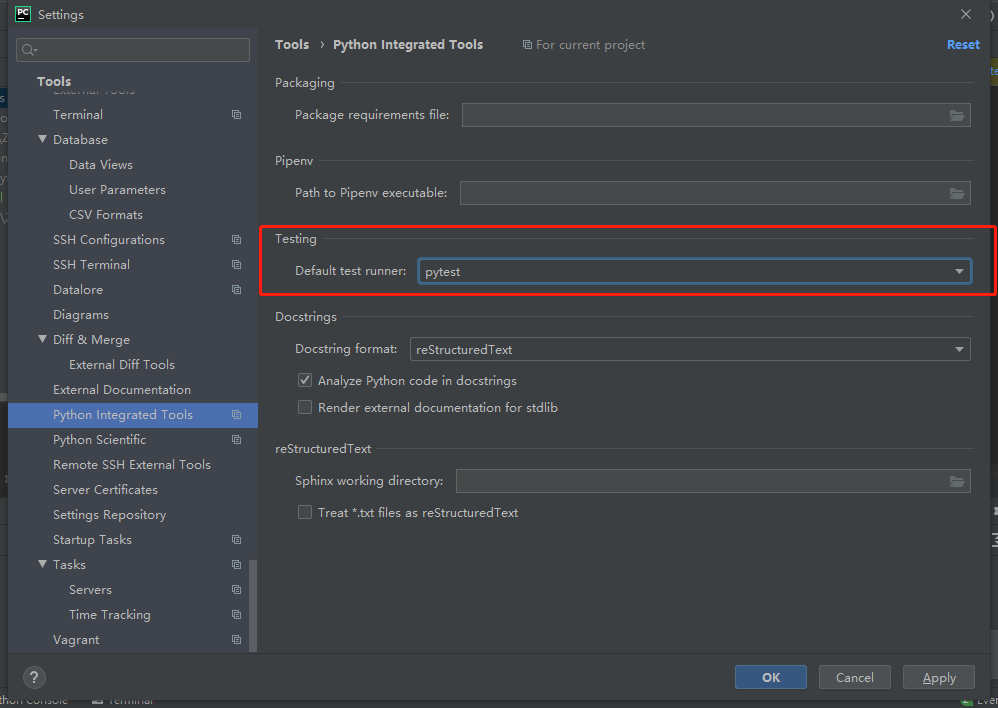998x708 pixels.
Task: Click the project-level icon beside SSH Configurations
Action: click(x=236, y=239)
